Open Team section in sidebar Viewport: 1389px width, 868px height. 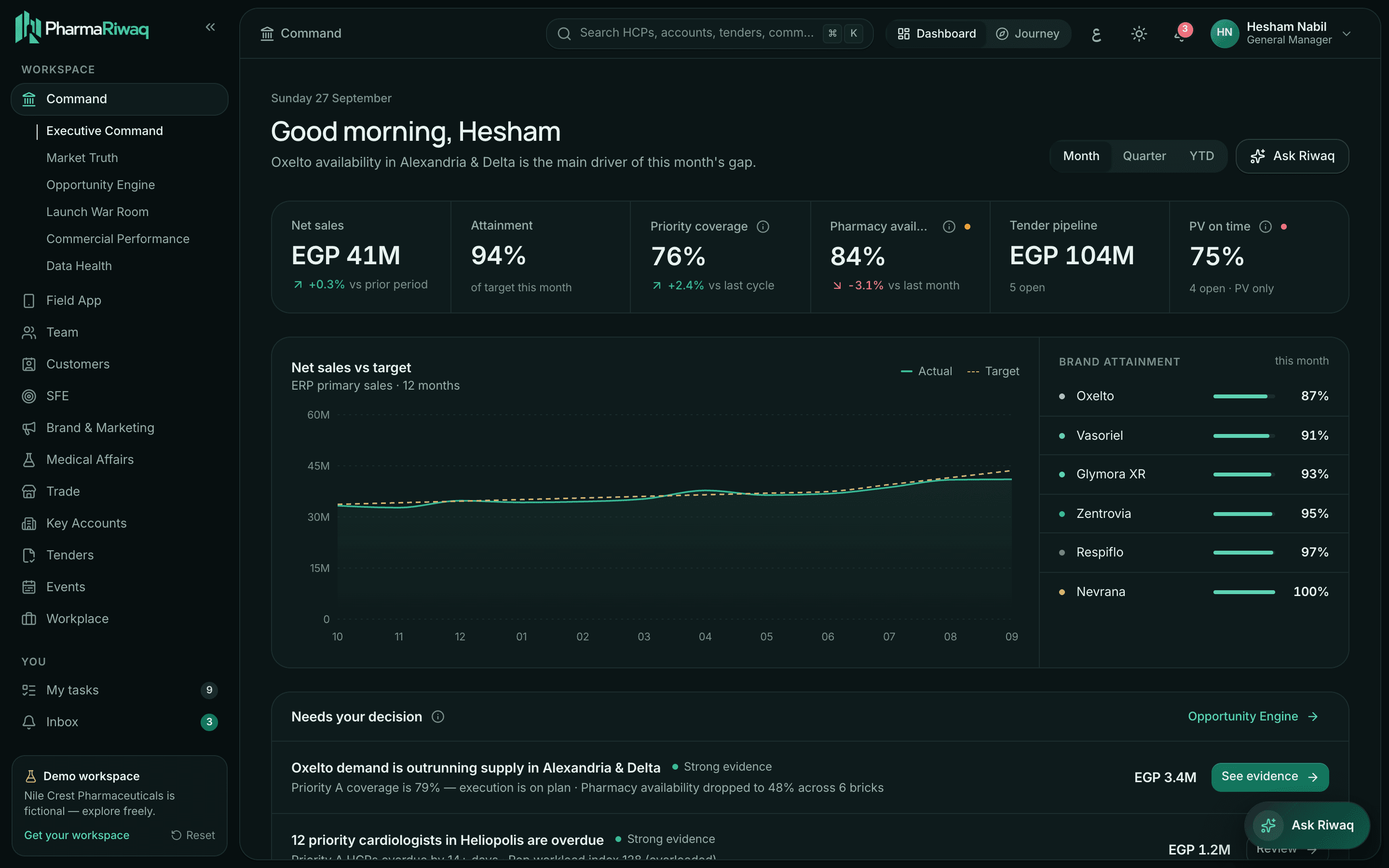(x=120, y=332)
